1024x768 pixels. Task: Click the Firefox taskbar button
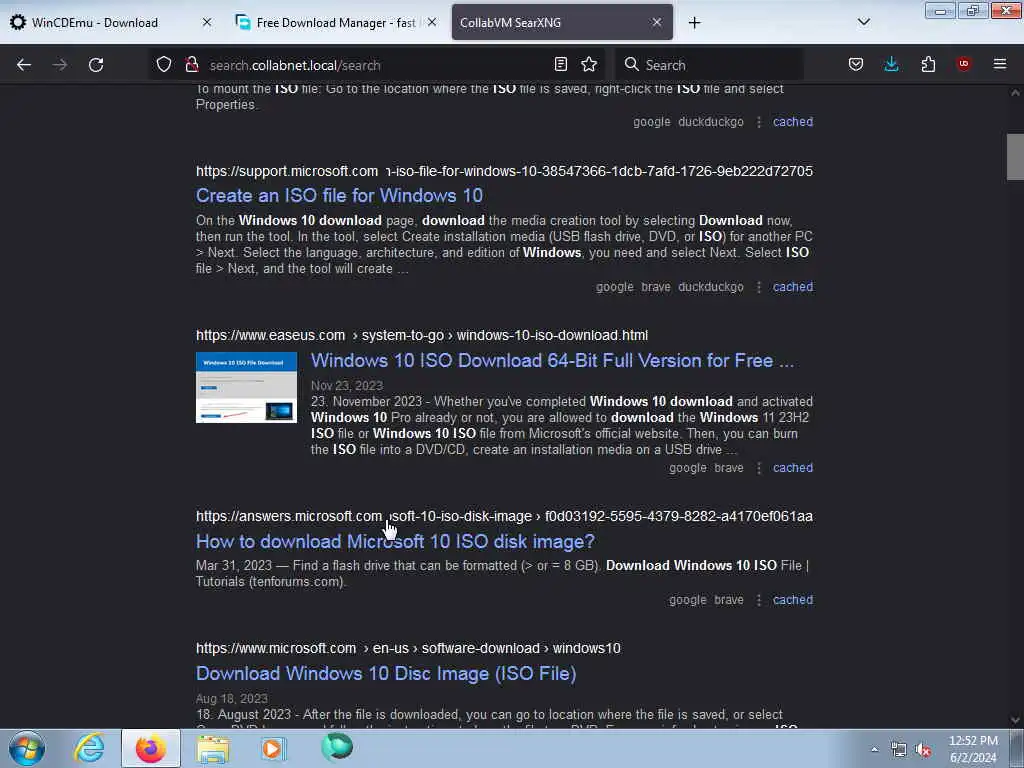point(151,748)
